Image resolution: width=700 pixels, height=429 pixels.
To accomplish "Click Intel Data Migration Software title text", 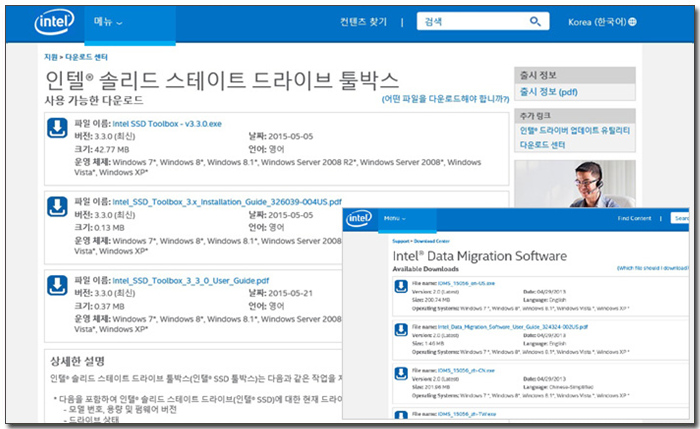I will tap(479, 256).
